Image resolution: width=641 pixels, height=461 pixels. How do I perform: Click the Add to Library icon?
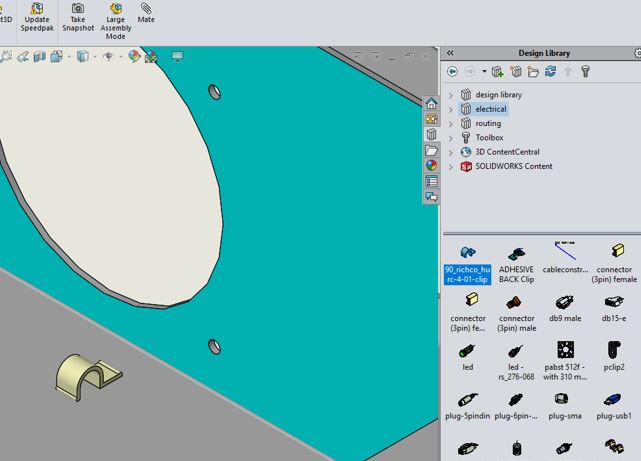point(498,72)
